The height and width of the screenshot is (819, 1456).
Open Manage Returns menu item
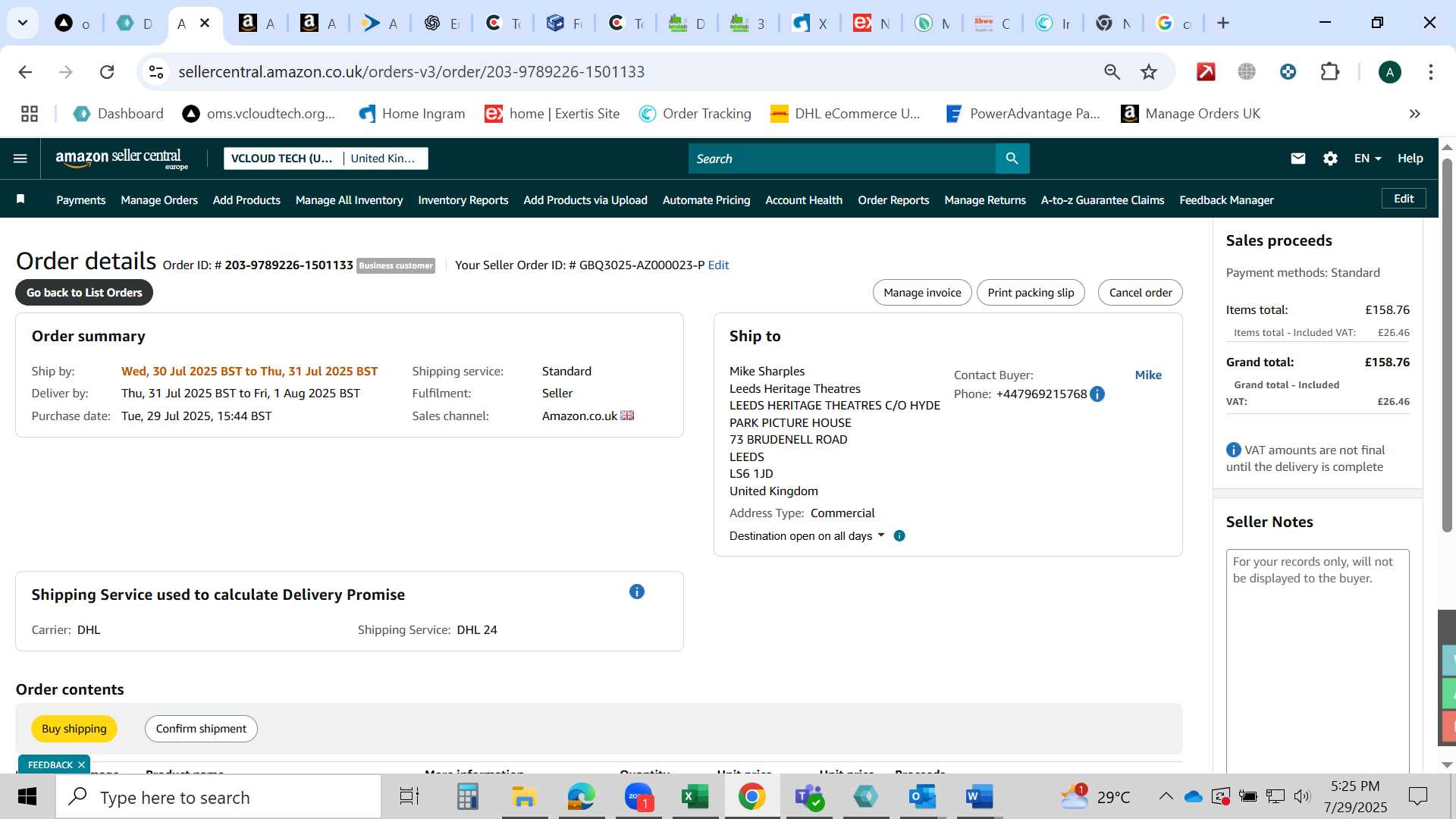pos(985,200)
